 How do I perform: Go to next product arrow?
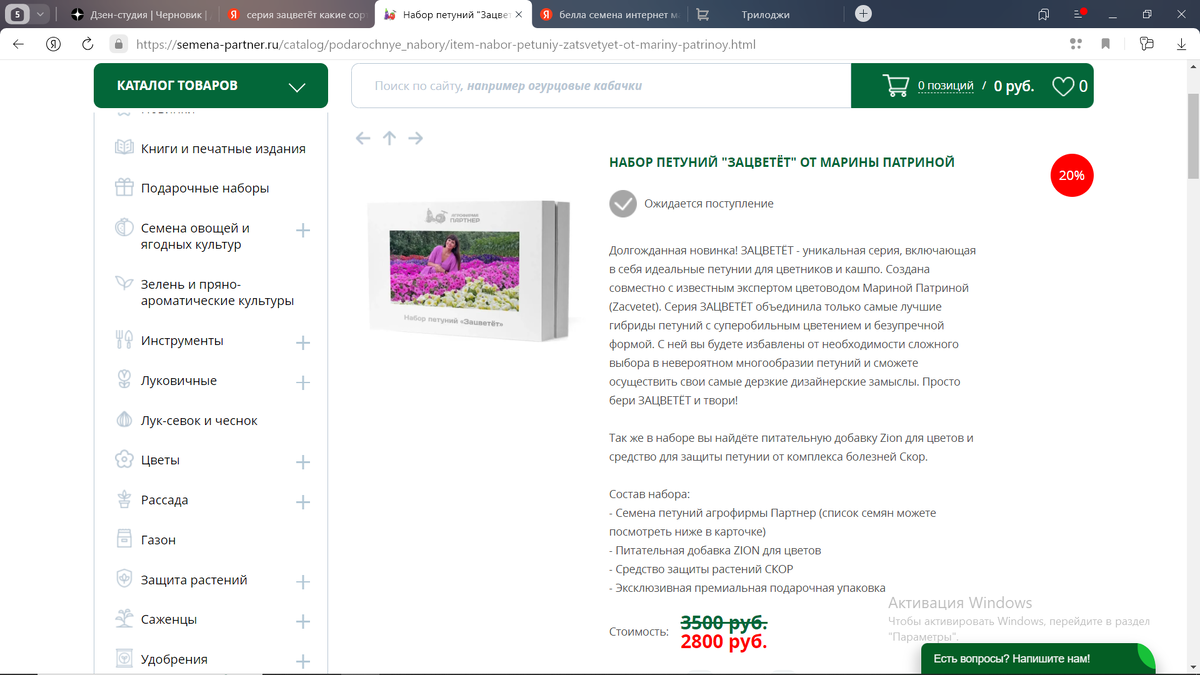pos(416,138)
